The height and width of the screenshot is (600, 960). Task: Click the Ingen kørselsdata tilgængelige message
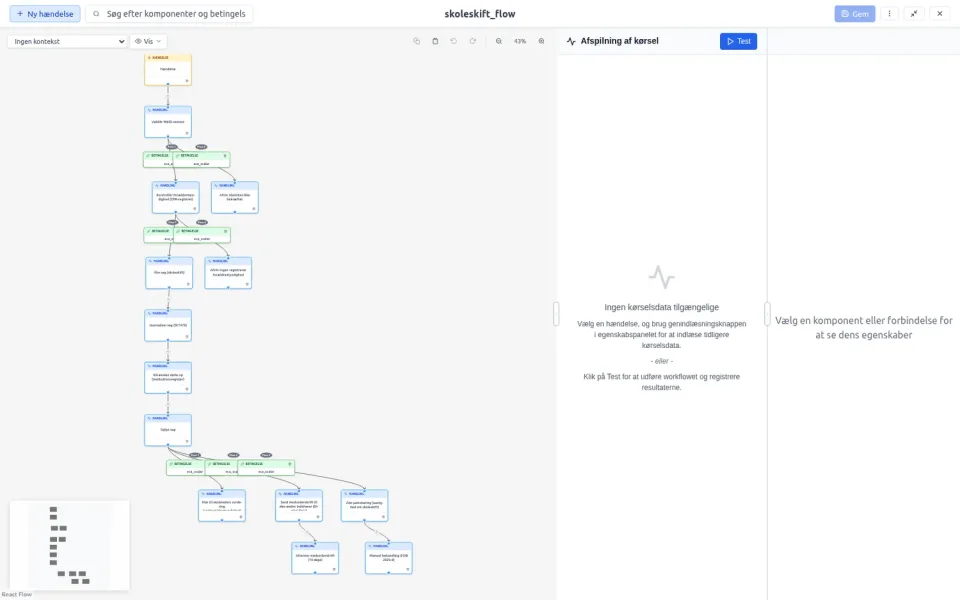tap(661, 307)
